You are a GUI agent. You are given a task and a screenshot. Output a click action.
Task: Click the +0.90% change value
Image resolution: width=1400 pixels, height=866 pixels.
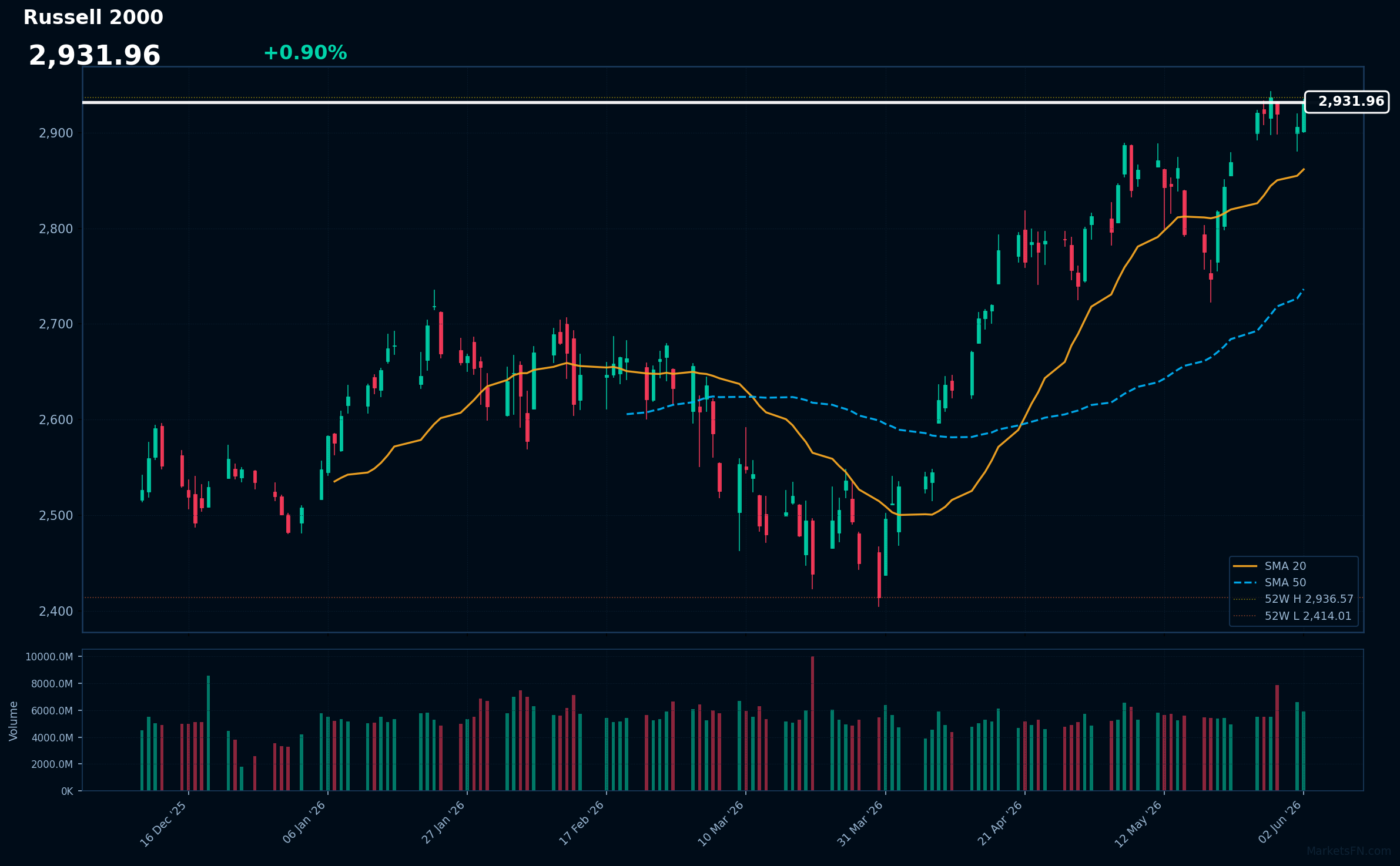coord(305,53)
